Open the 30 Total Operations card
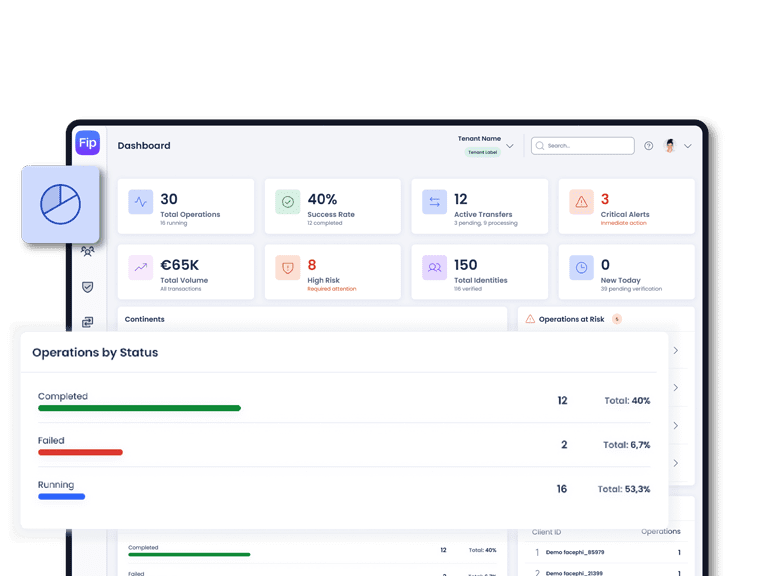The image size is (768, 576). point(186,206)
